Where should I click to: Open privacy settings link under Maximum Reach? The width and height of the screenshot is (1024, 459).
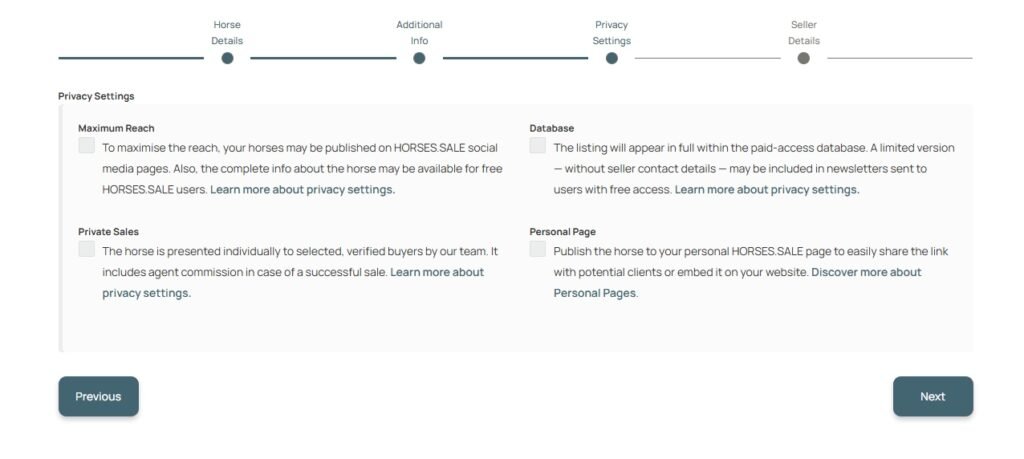click(302, 190)
